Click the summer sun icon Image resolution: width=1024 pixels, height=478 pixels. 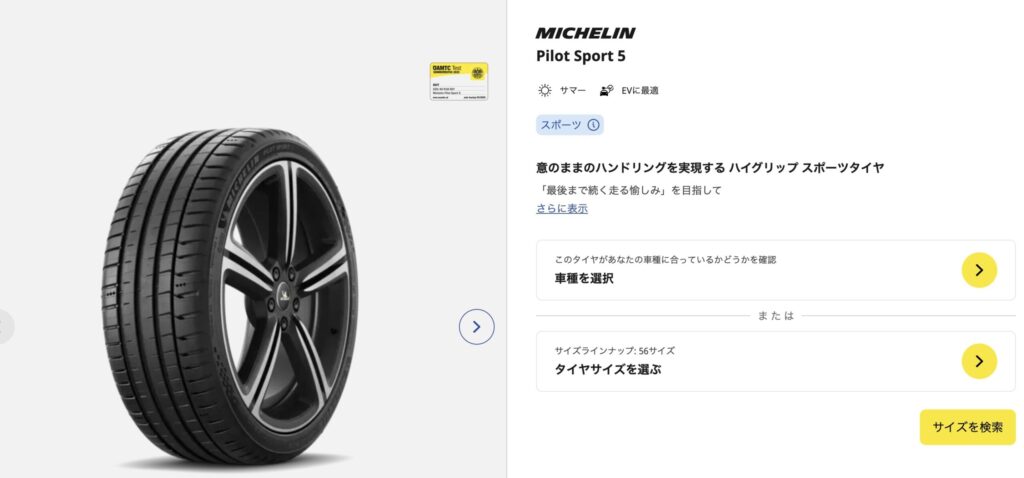(545, 90)
